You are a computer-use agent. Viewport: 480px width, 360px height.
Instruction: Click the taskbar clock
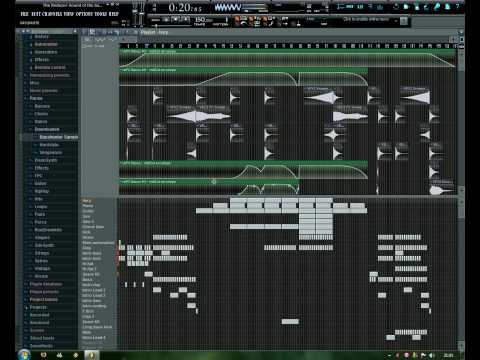(x=449, y=355)
